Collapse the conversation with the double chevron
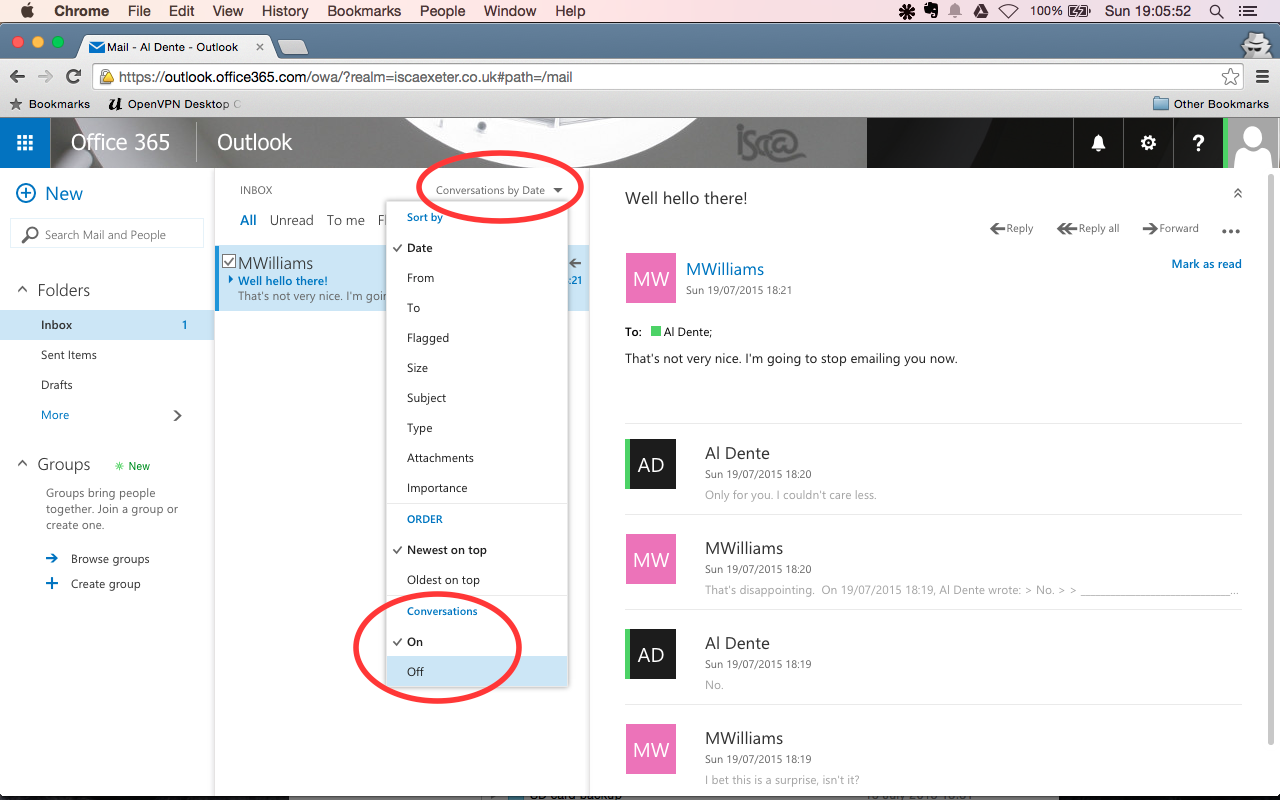 point(1237,193)
